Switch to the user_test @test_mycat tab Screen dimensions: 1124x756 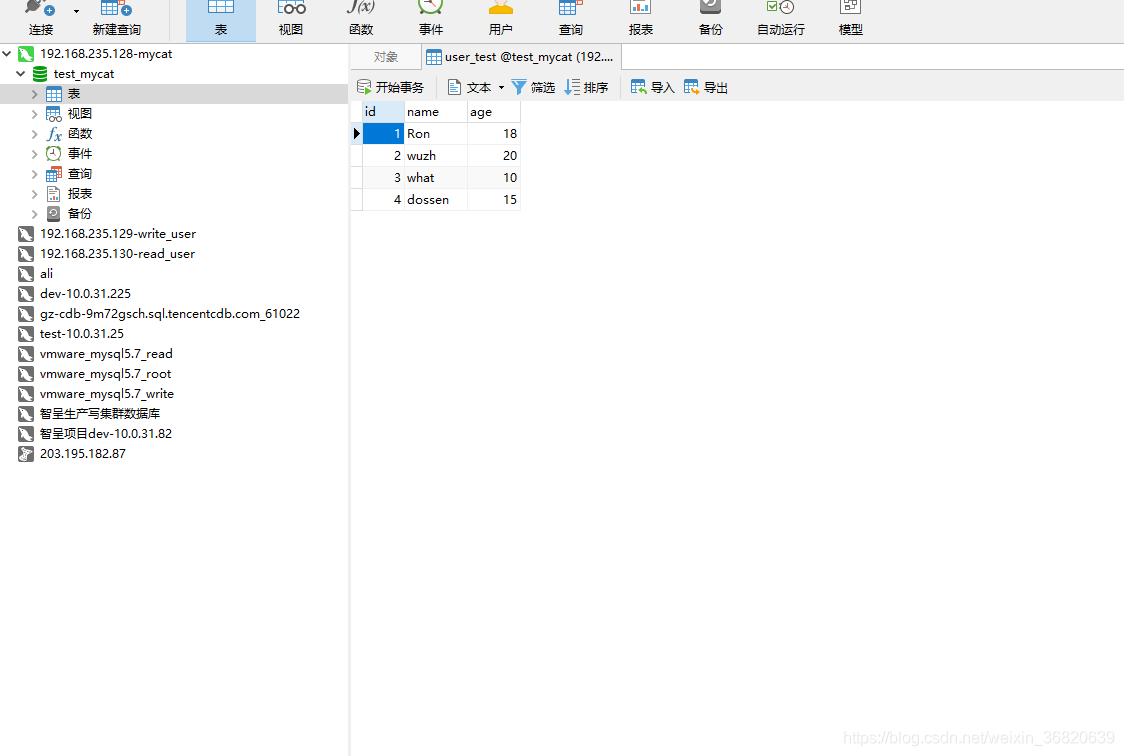click(521, 57)
